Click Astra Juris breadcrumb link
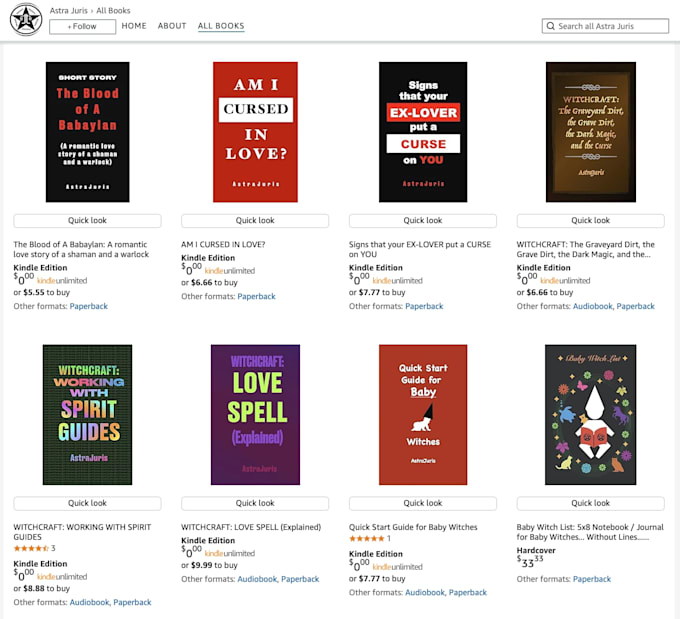Image resolution: width=680 pixels, height=619 pixels. [69, 10]
